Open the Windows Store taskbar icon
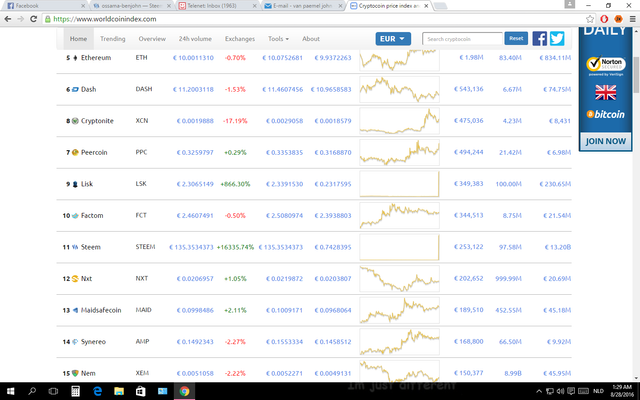The height and width of the screenshot is (400, 640). point(140,391)
